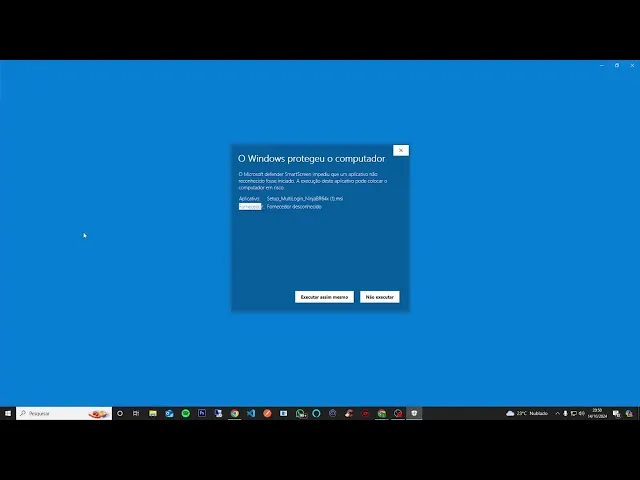The image size is (640, 480).
Task: Show hidden system tray icons
Action: (x=557, y=413)
